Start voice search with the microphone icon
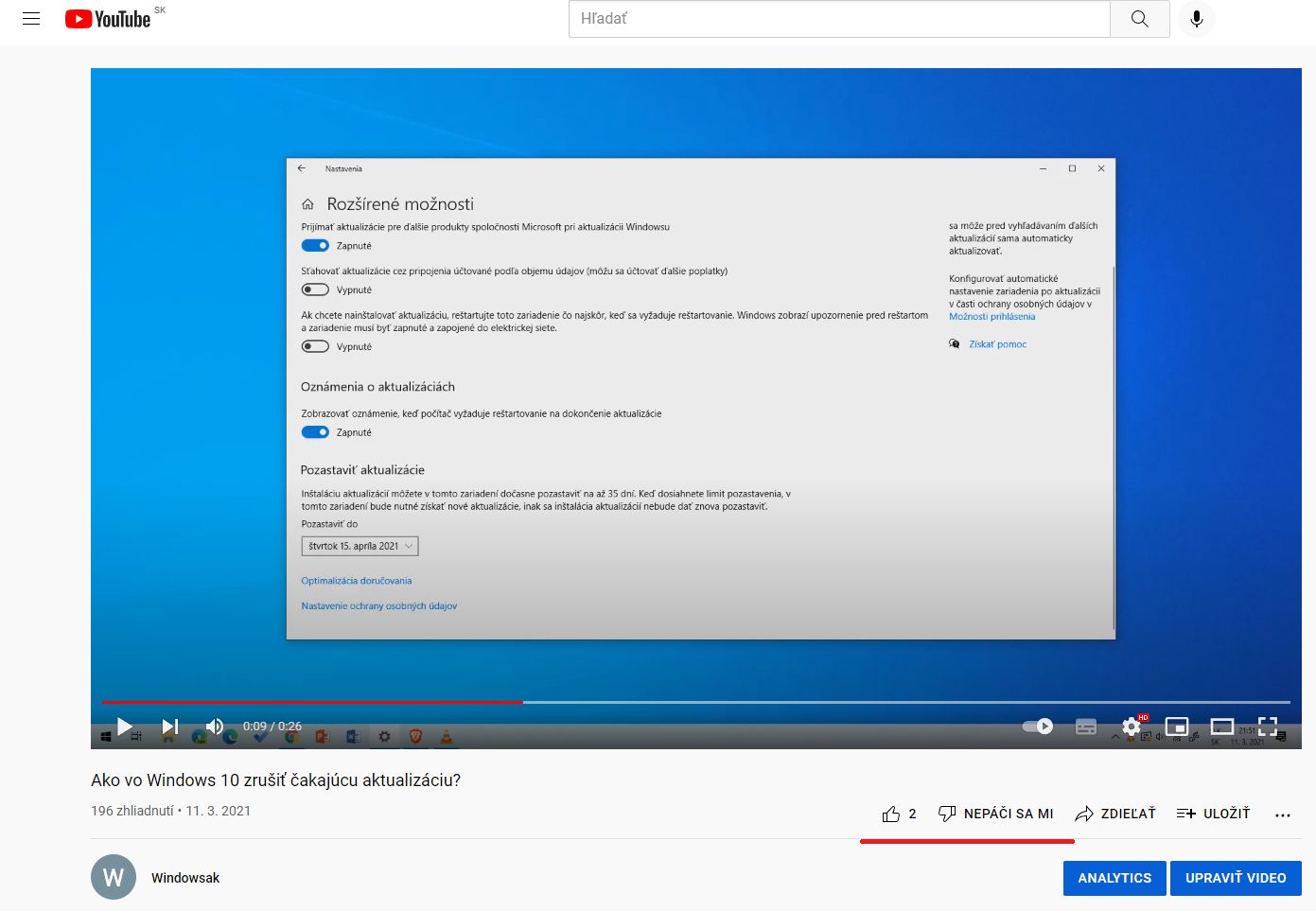Viewport: 1316px width, 911px height. click(1197, 19)
